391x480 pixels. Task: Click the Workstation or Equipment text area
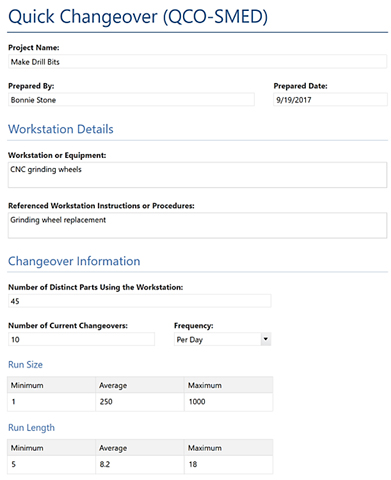point(197,175)
